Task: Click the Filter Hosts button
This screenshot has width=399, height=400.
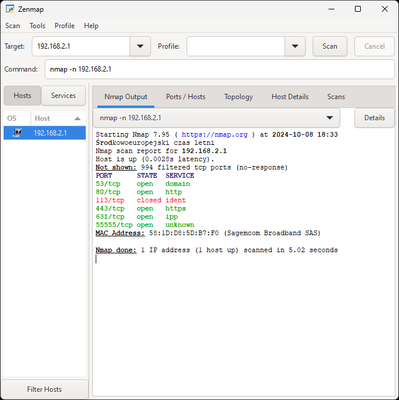Action: tap(44, 389)
